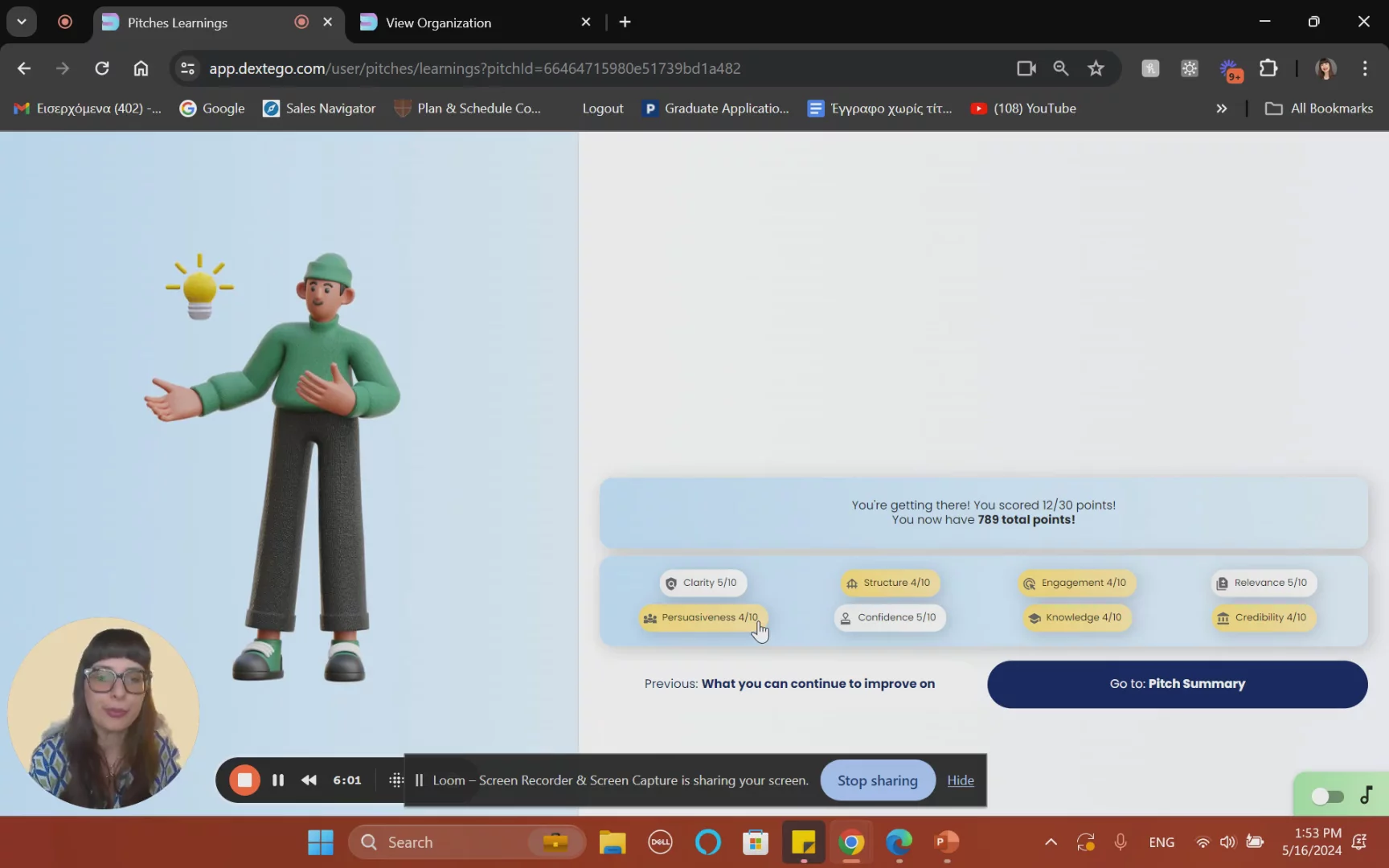Expand the tab search dropdown arrow
1389x868 pixels.
tap(22, 22)
